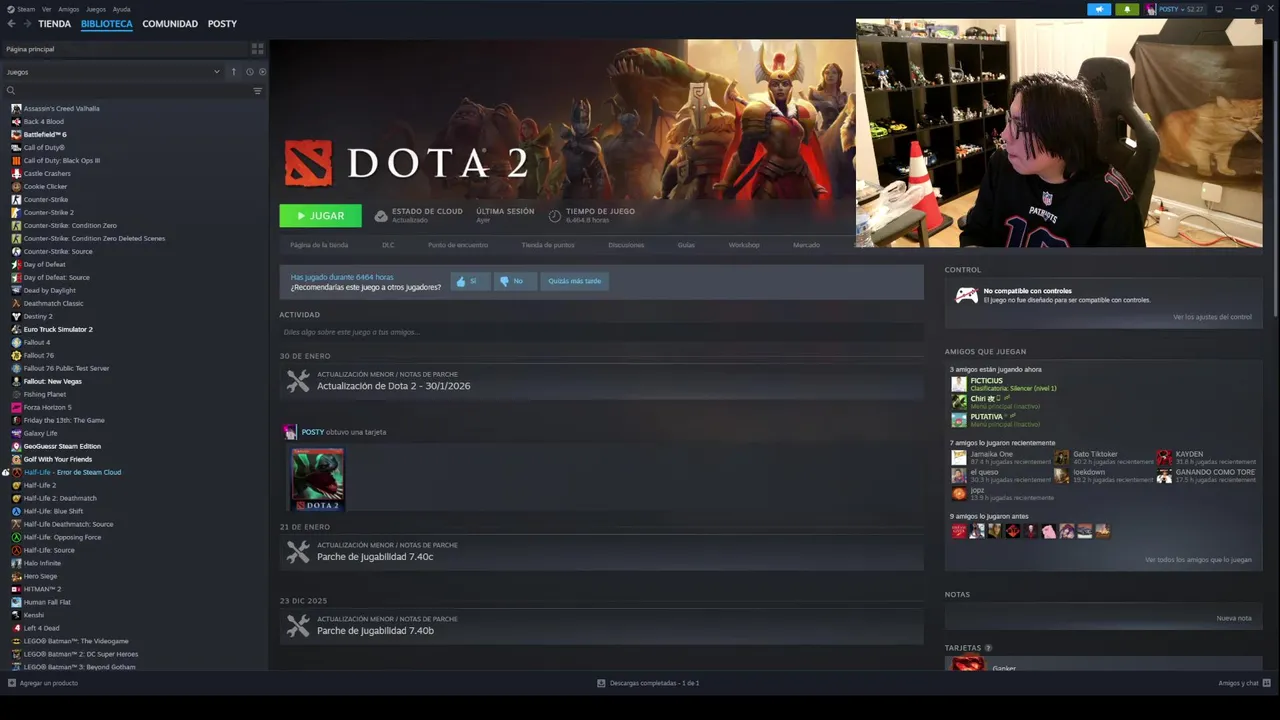Select Counter-Strike 2 in game list
This screenshot has height=720, width=1280.
coord(49,212)
